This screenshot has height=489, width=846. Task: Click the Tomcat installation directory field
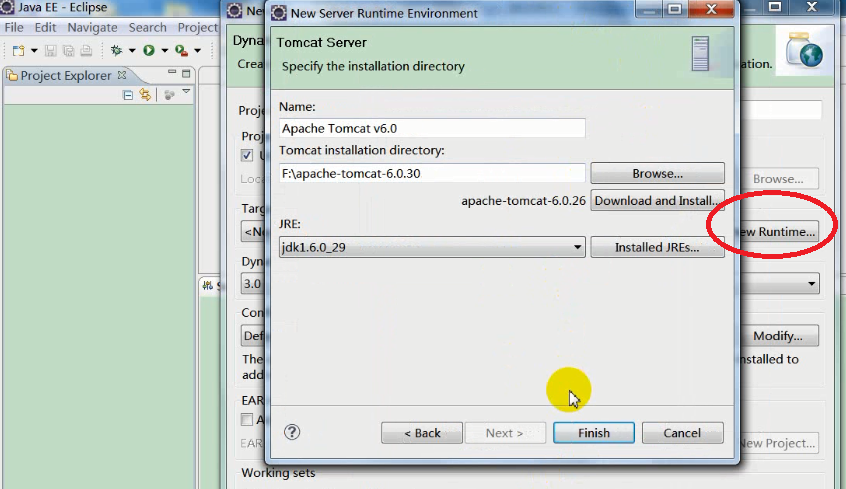pos(432,173)
